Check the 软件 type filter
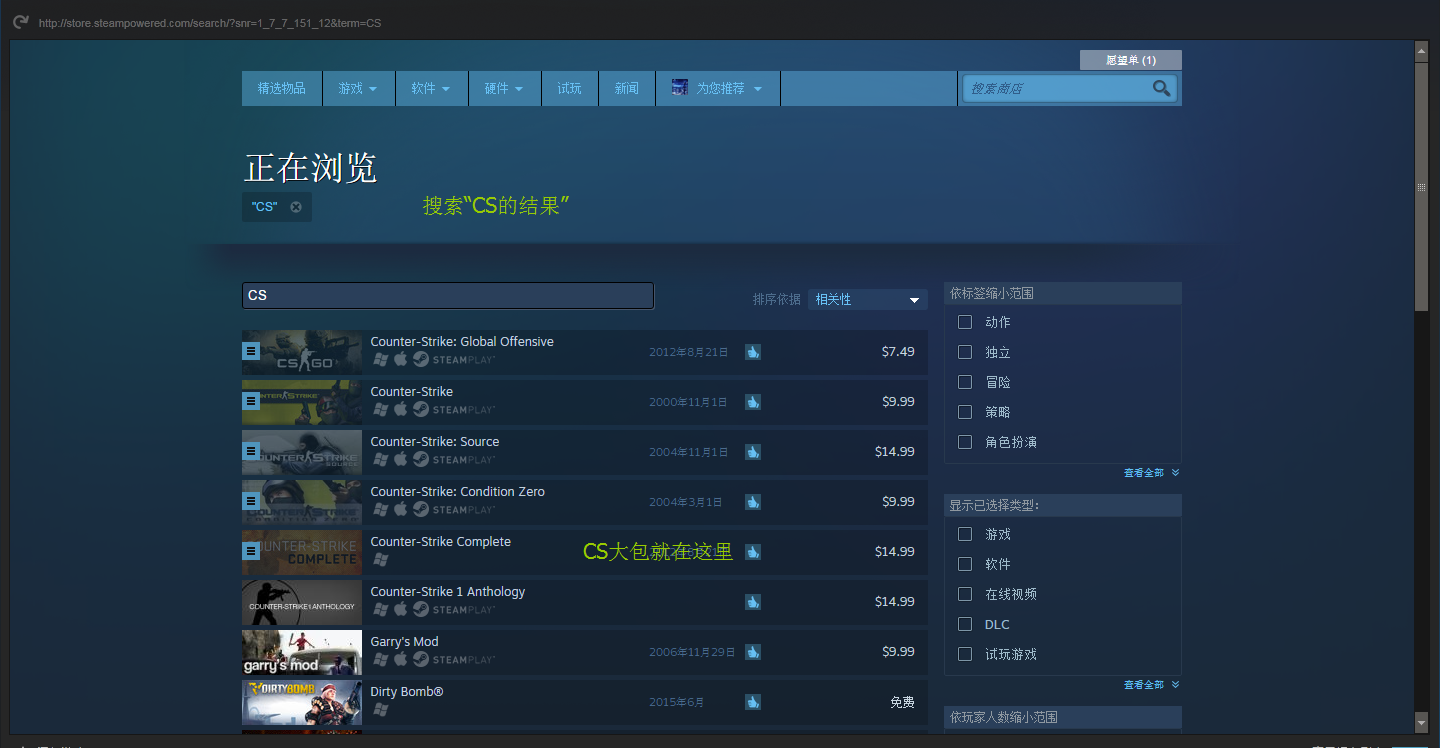1440x748 pixels. (x=965, y=564)
